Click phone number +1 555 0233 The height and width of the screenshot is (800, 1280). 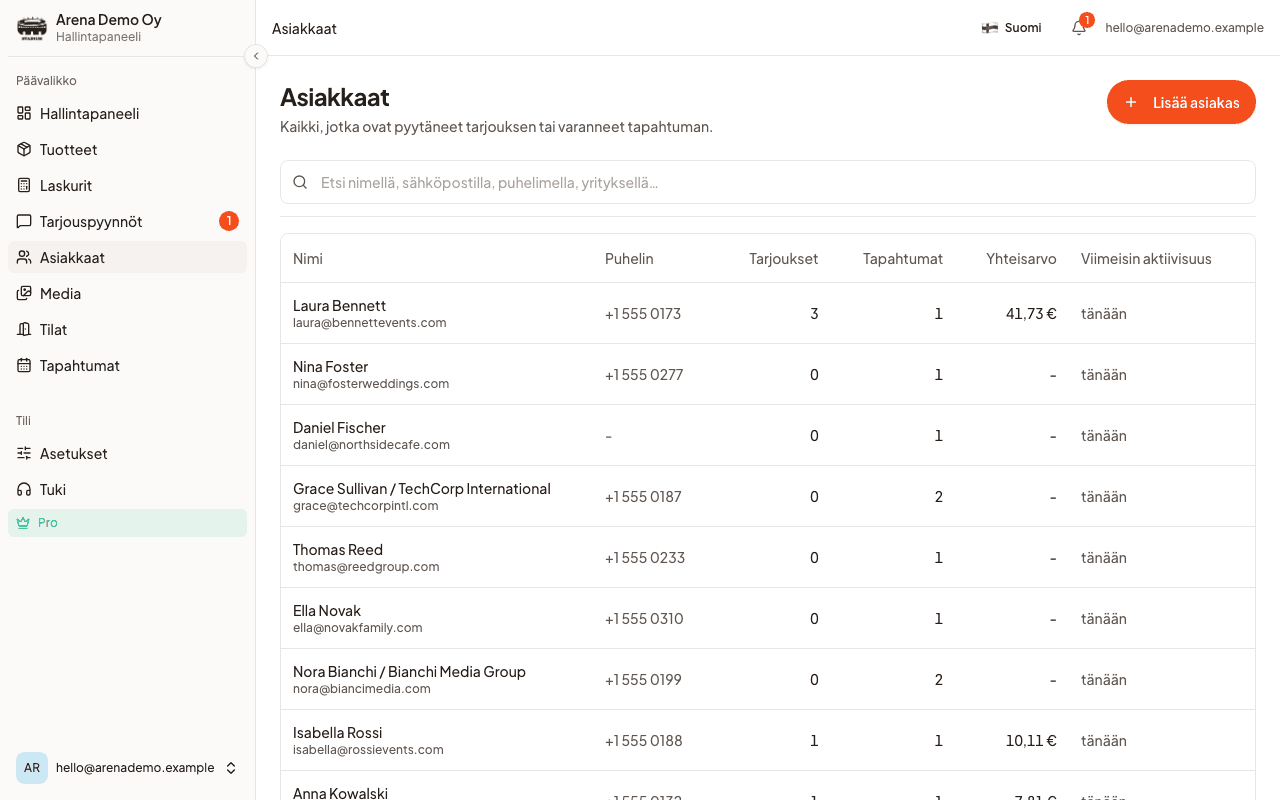(x=645, y=558)
